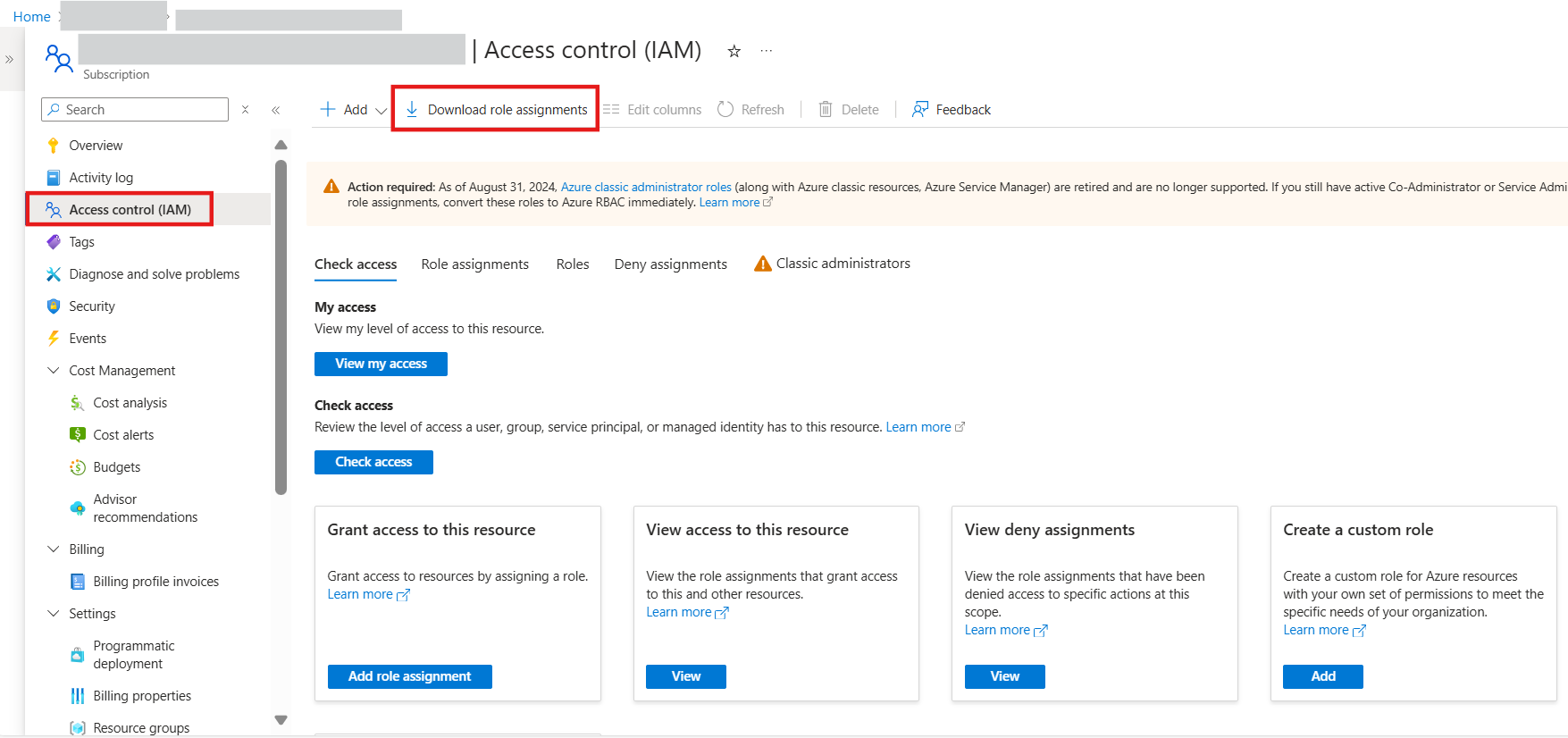Image resolution: width=1568 pixels, height=738 pixels.
Task: Open Learn more in the Create a custom role card
Action: point(1324,631)
